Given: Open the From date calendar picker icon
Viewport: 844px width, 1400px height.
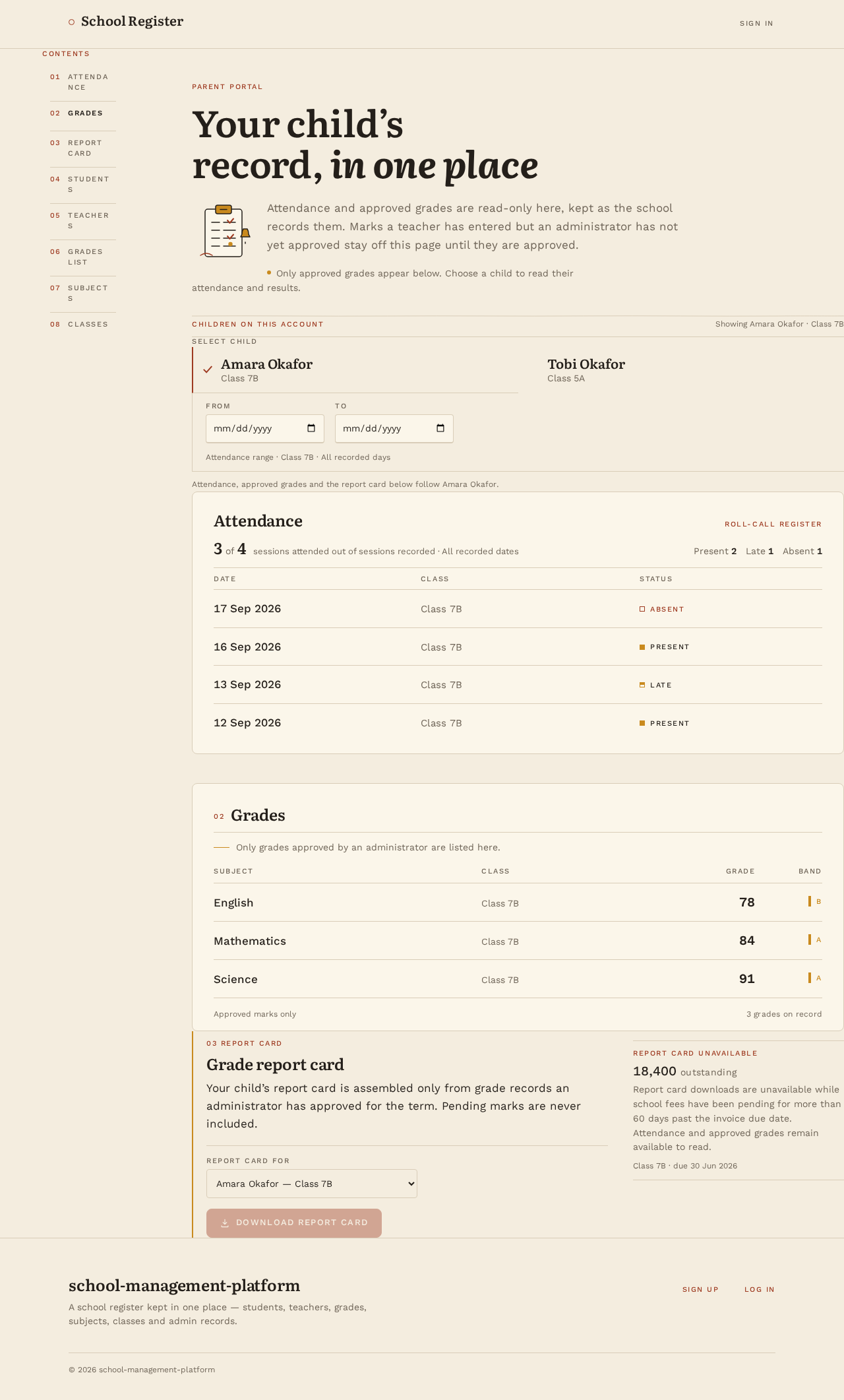Looking at the screenshot, I should click(x=311, y=428).
